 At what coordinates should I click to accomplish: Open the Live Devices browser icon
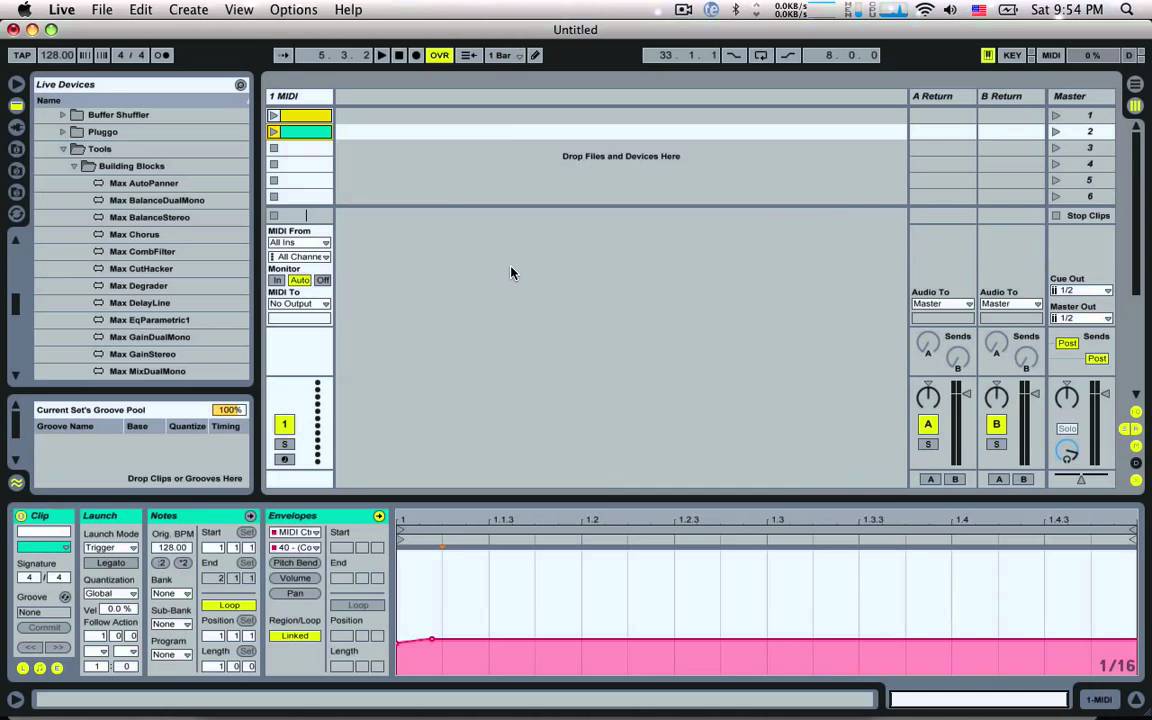coord(16,106)
